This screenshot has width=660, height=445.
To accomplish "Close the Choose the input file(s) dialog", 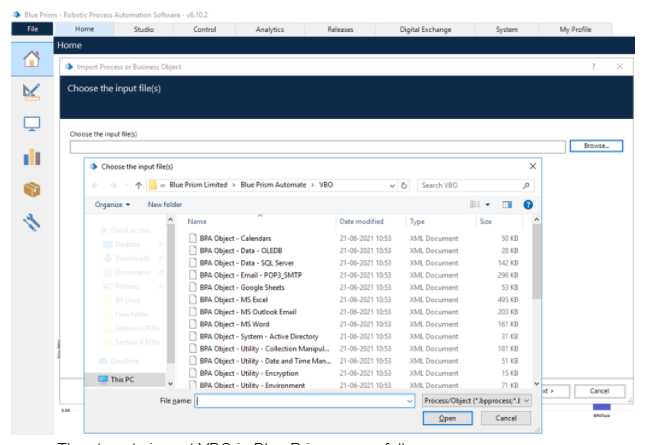I will click(x=533, y=166).
